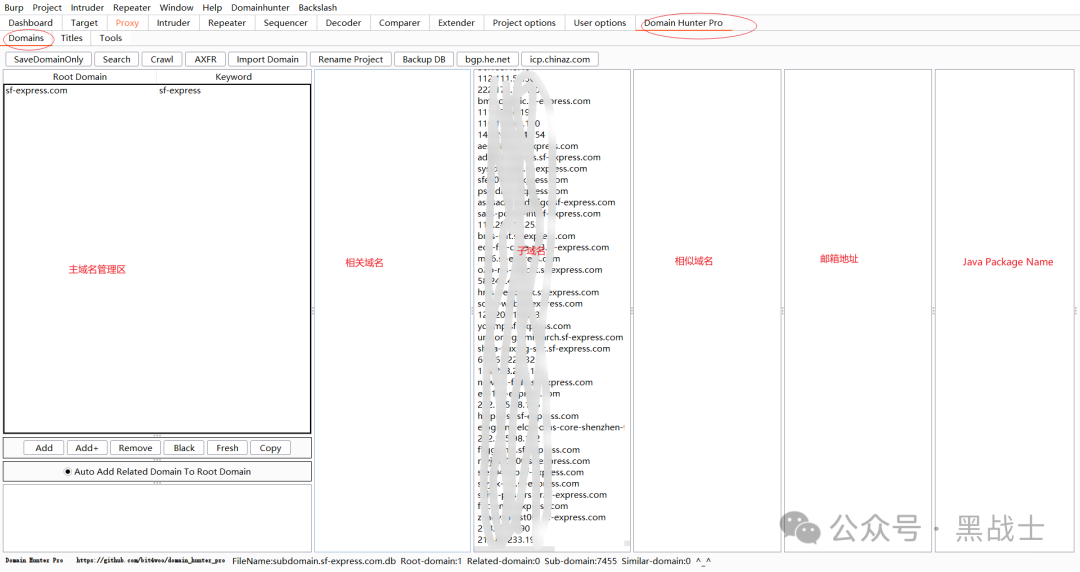Select the Tools sub-tab

click(x=111, y=38)
